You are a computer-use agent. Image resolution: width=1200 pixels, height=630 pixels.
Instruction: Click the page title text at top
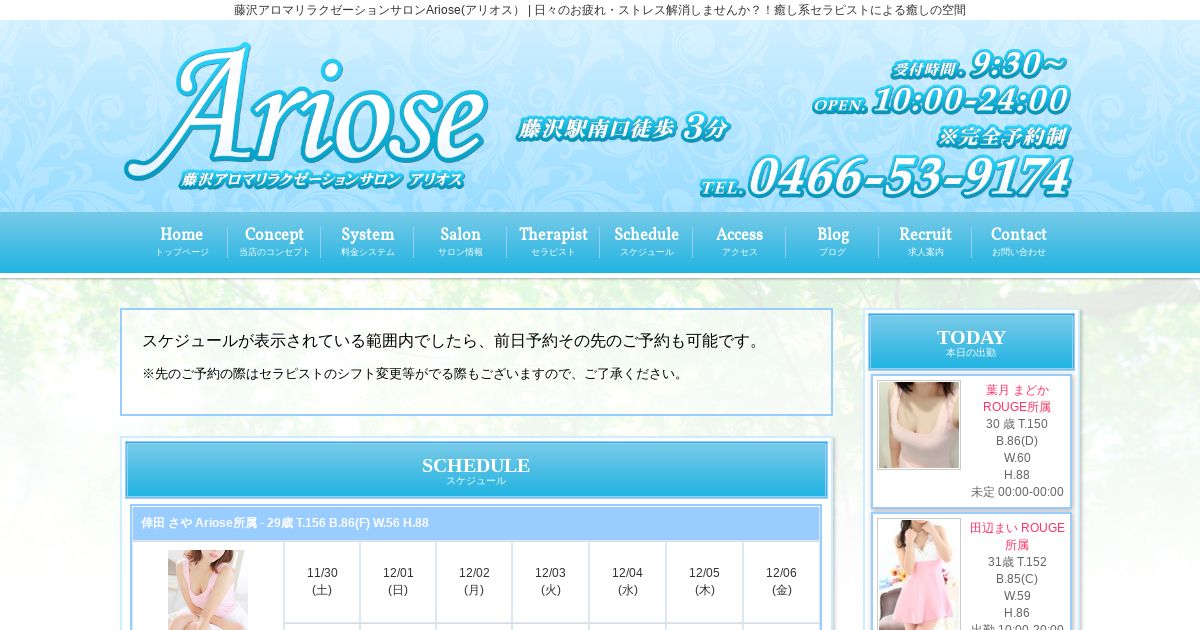pos(600,10)
